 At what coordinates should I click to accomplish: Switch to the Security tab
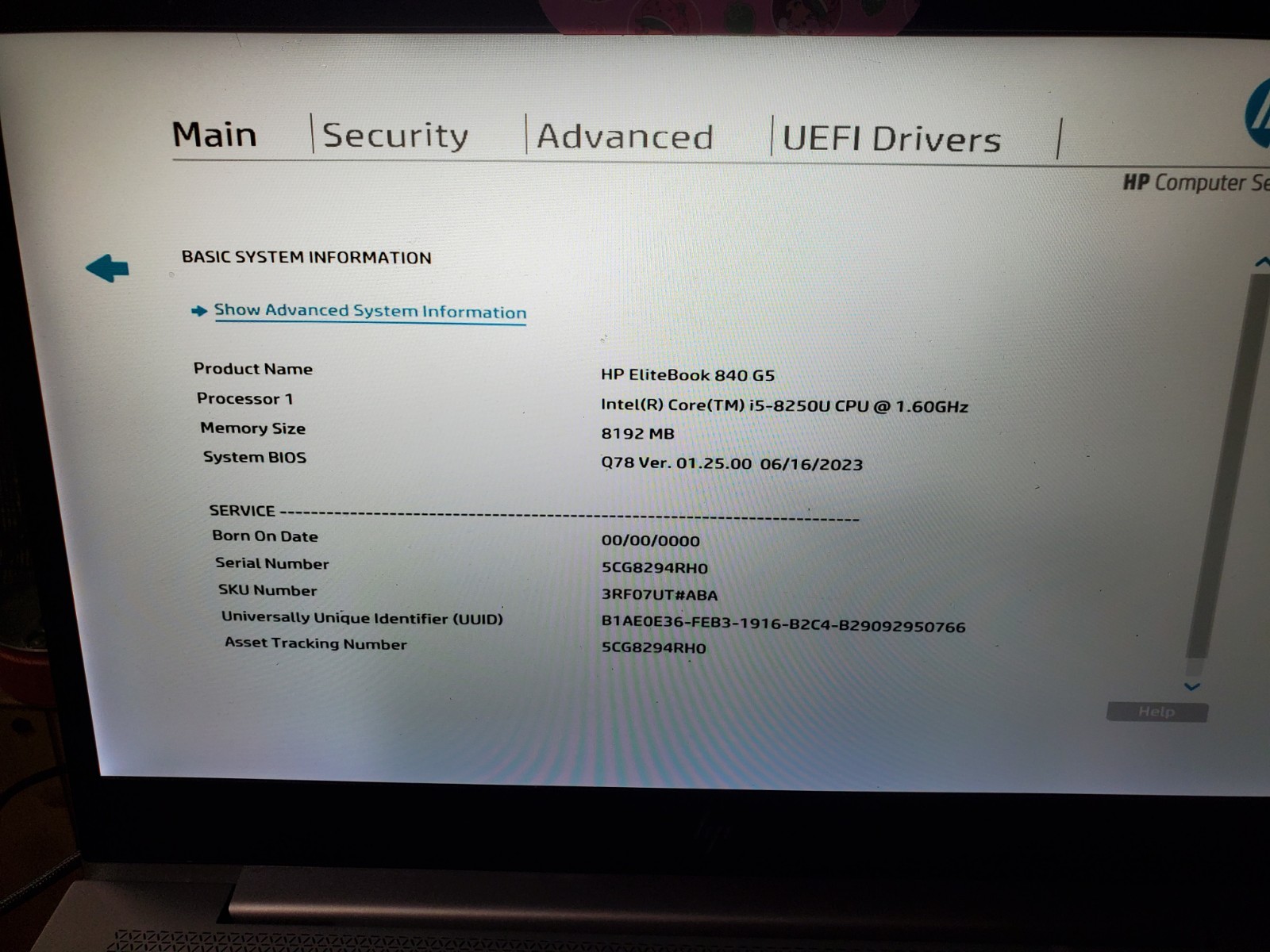tap(395, 136)
